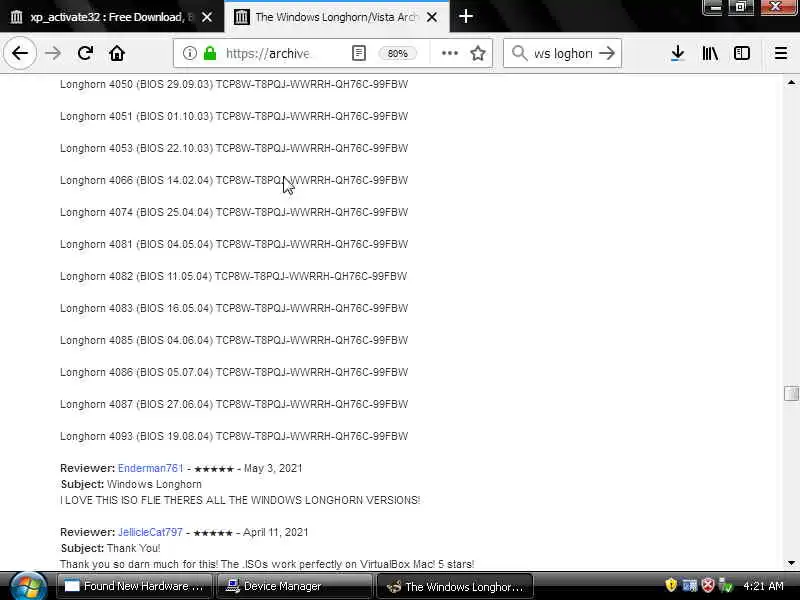The image size is (800, 600).
Task: Click the Longhorn 4082 key line
Action: (233, 276)
